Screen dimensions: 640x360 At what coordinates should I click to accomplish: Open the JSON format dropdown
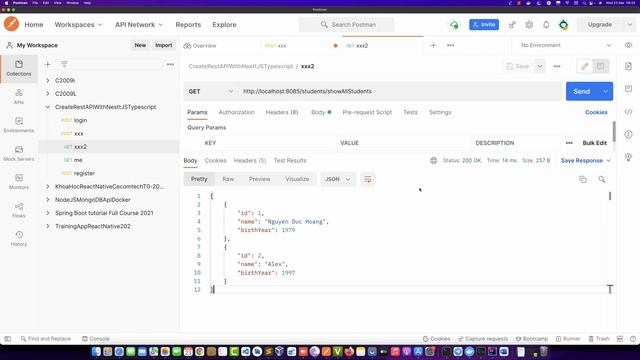[338, 179]
